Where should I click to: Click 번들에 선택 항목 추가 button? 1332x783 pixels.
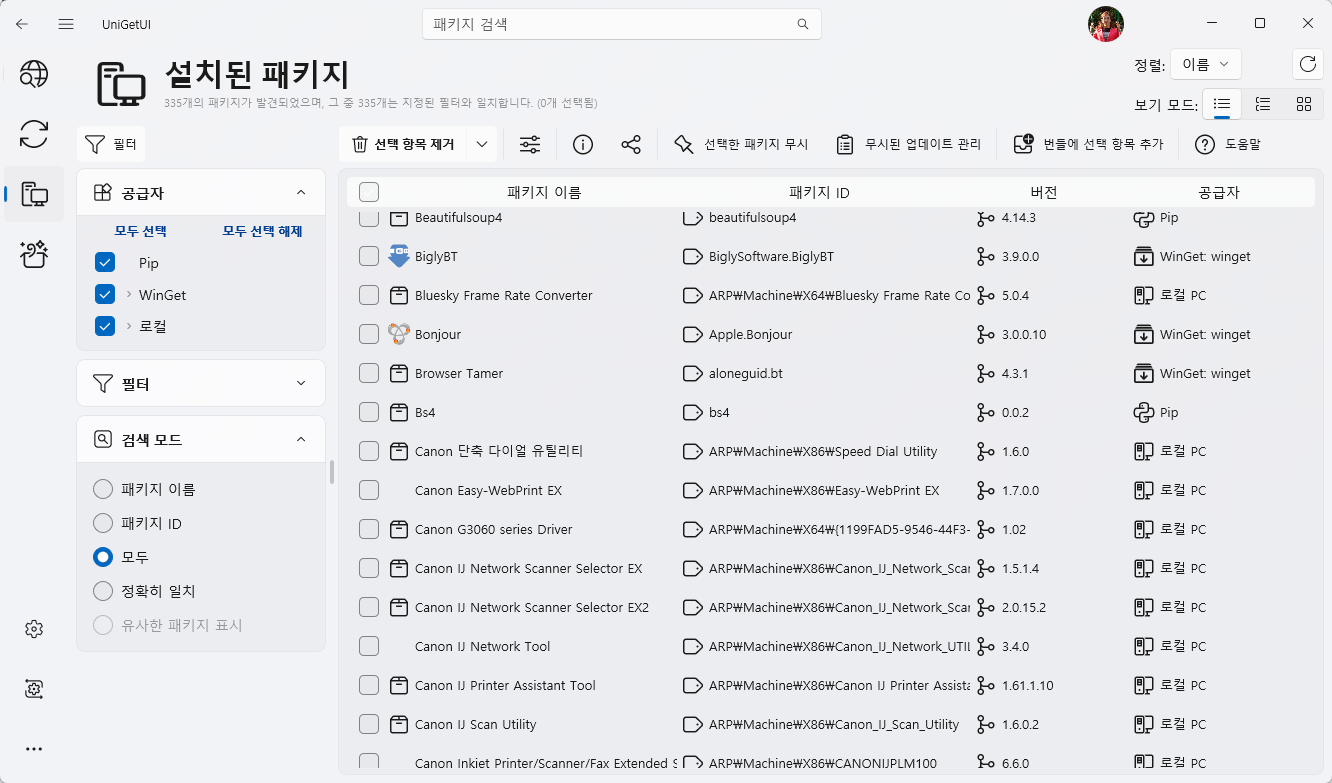[x=1088, y=145]
